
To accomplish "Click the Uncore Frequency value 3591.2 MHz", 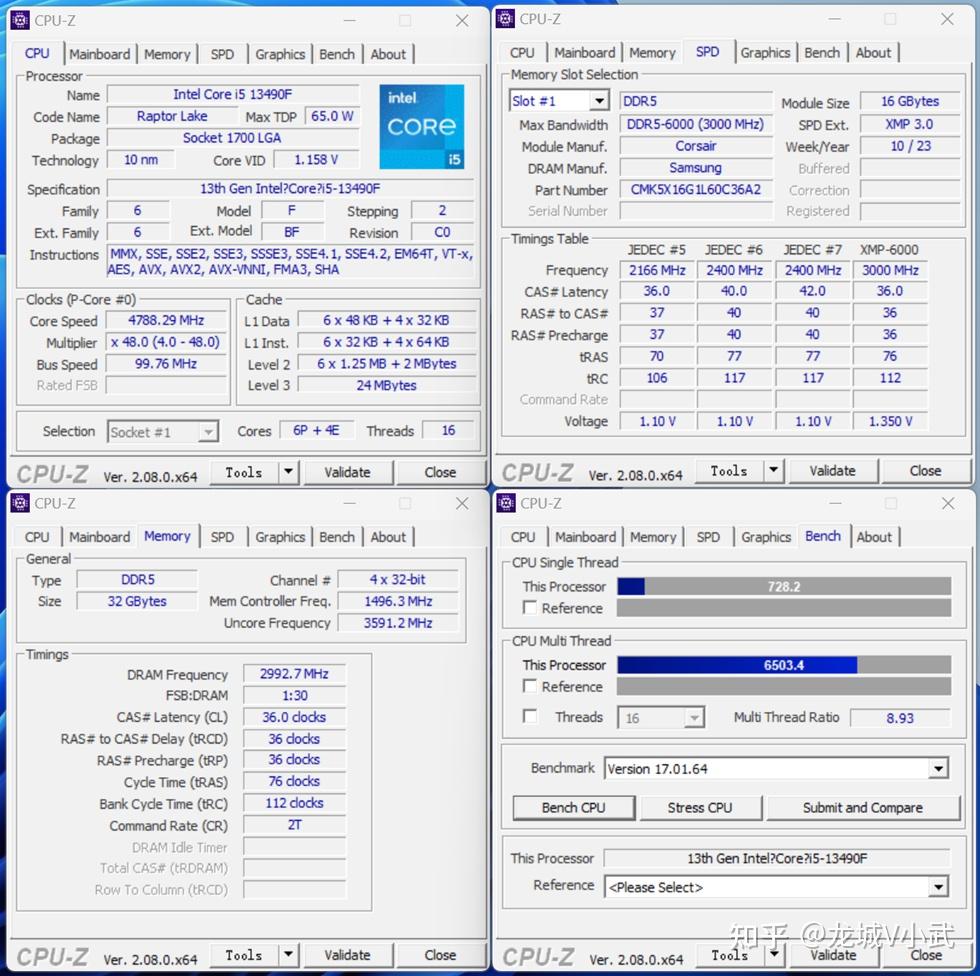I will [398, 623].
